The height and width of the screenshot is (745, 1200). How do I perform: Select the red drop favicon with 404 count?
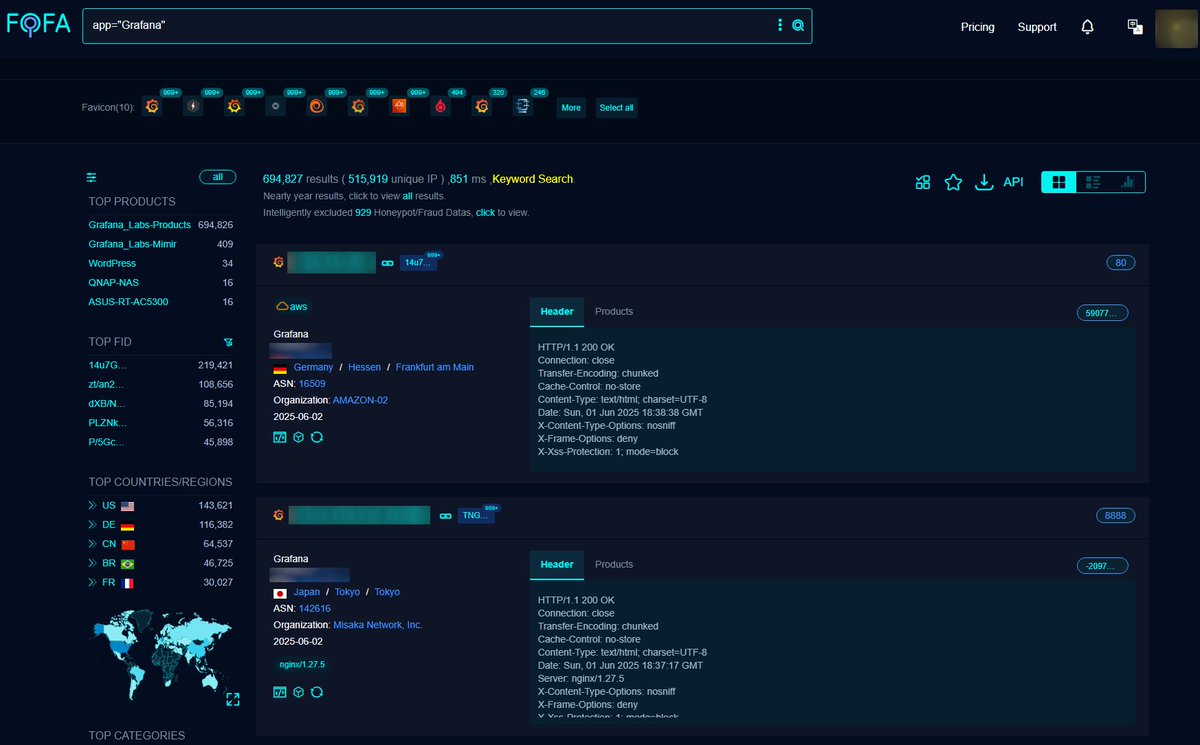coord(440,107)
